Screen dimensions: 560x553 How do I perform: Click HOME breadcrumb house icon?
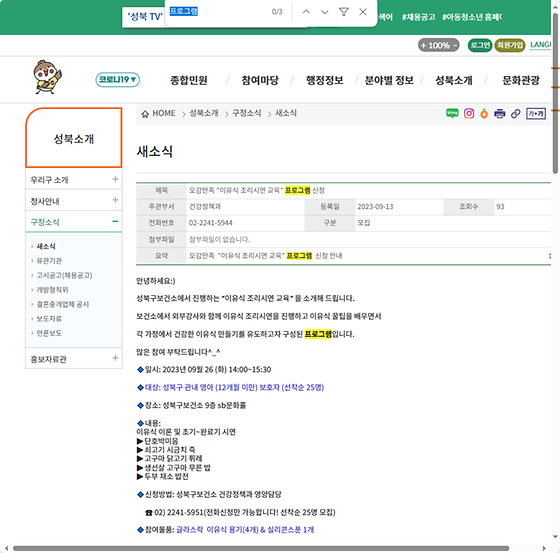click(x=145, y=114)
